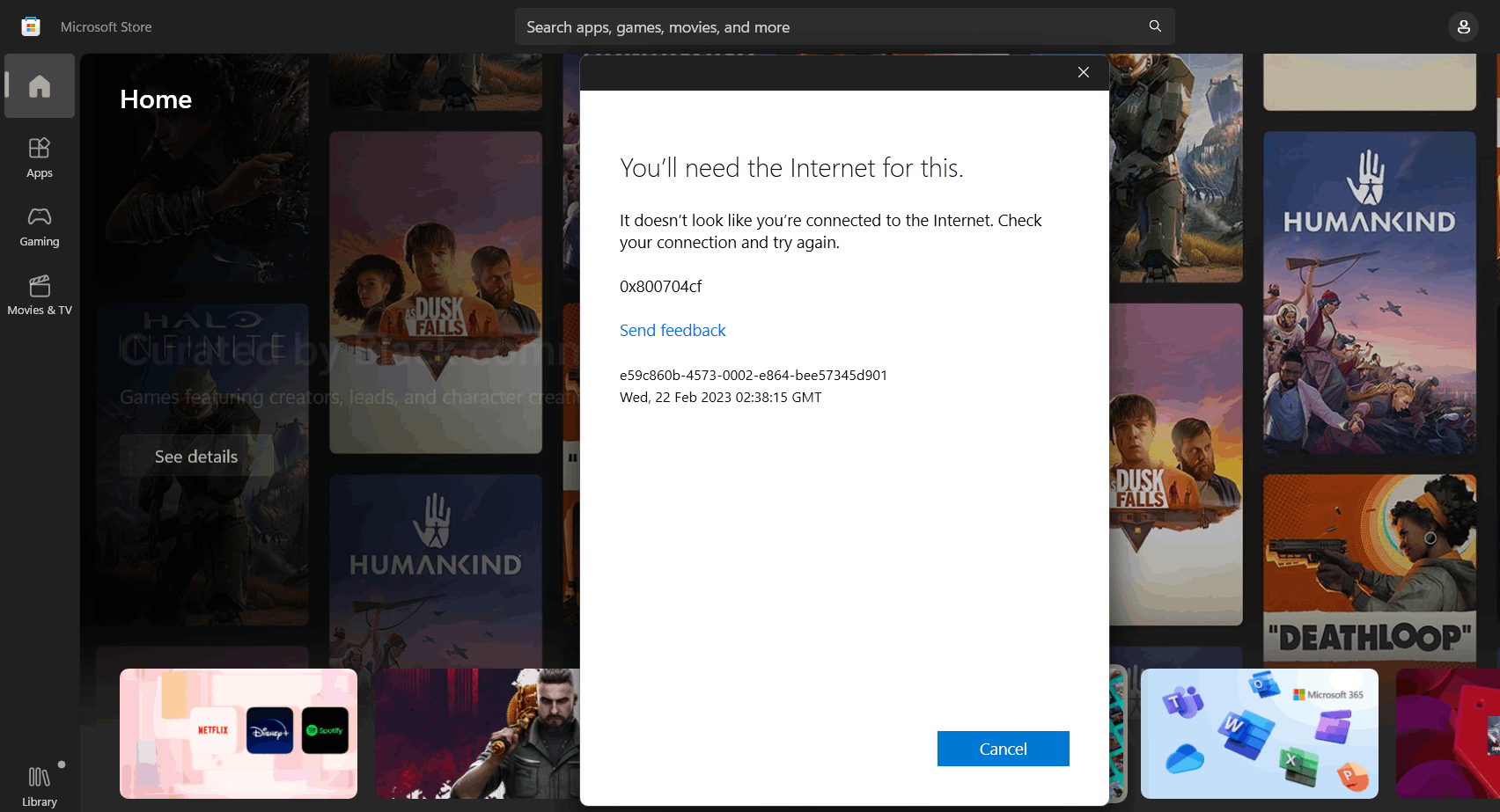Click the Wed, 22 Feb 2023 timestamp
This screenshot has height=812, width=1500.
pos(720,397)
